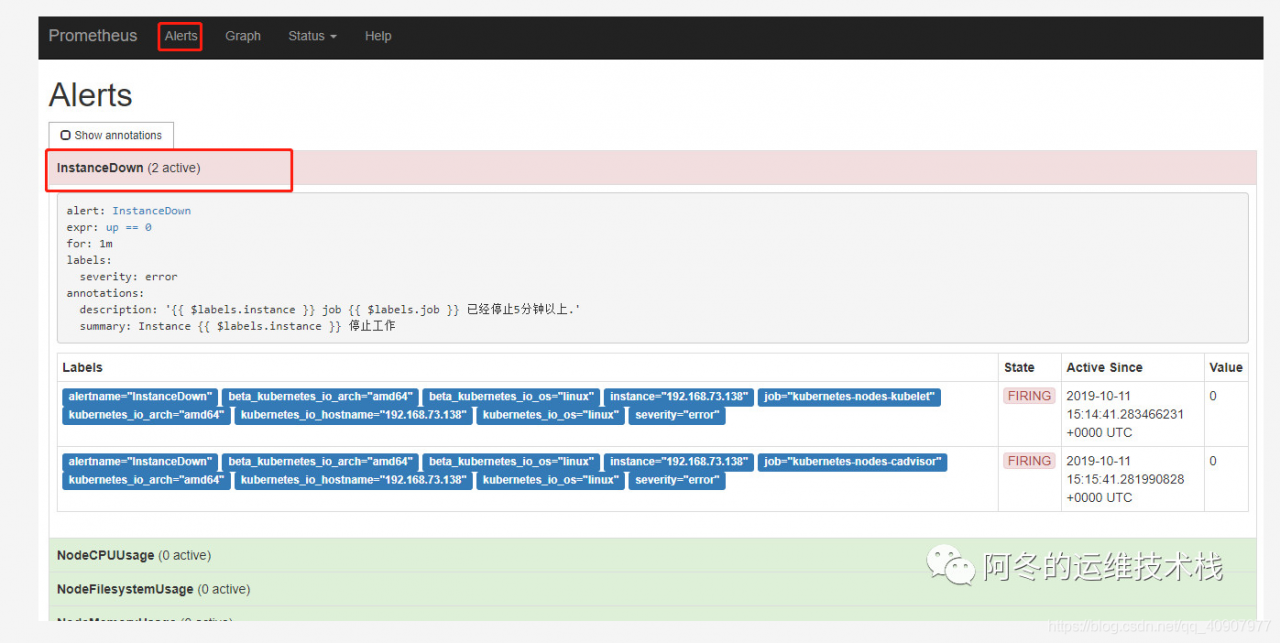Expand the Status dropdown menu
The height and width of the screenshot is (643, 1280).
[x=312, y=36]
